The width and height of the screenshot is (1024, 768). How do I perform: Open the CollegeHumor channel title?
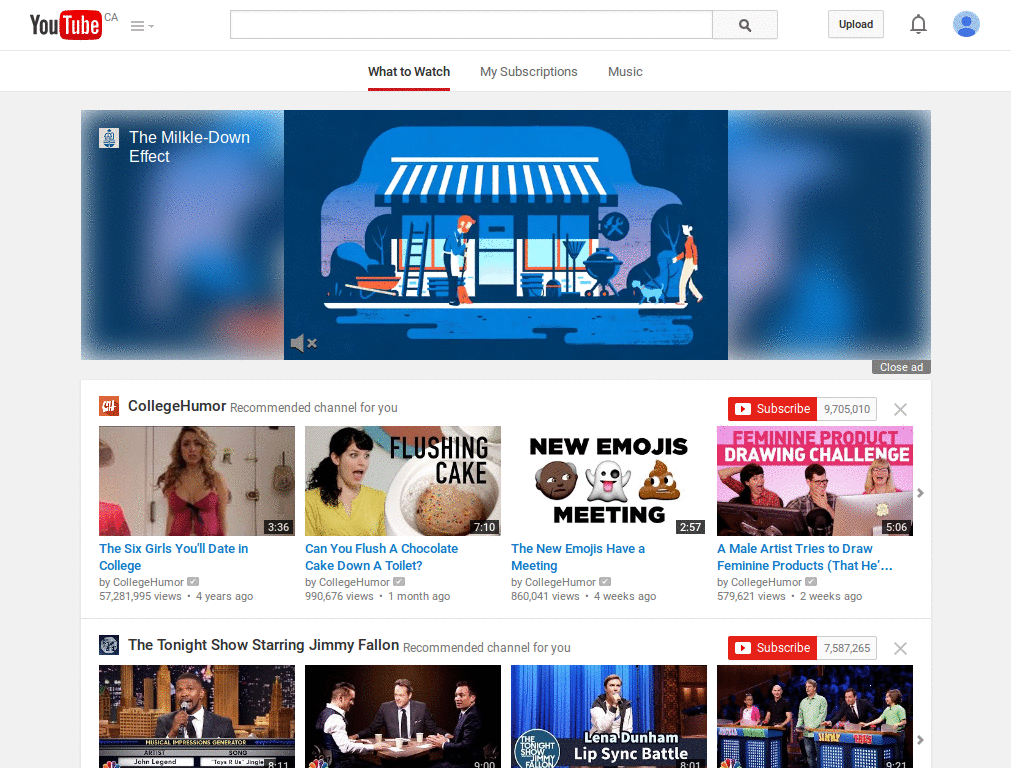click(177, 406)
